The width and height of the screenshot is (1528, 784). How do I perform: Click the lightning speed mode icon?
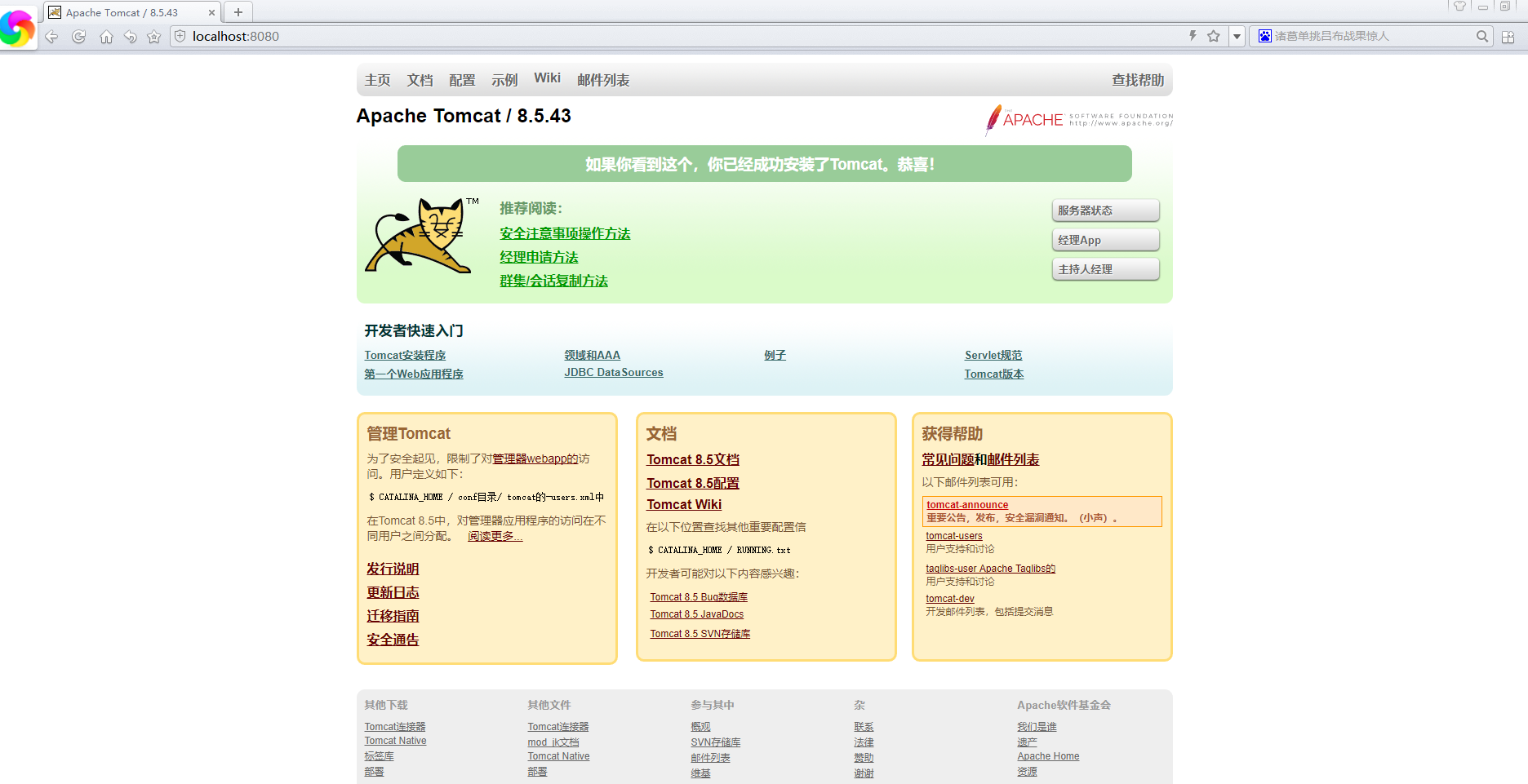(1193, 36)
